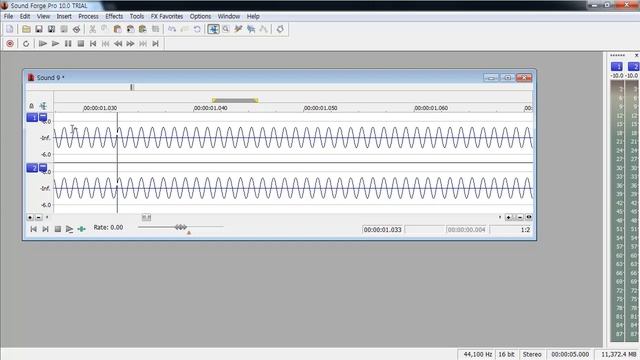Click the Paste to New icon
Image resolution: width=640 pixels, height=360 pixels.
click(x=142, y=29)
